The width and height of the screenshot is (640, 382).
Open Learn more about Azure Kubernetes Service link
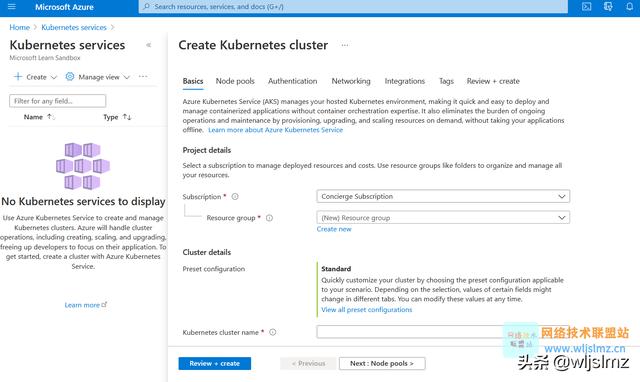(276, 130)
